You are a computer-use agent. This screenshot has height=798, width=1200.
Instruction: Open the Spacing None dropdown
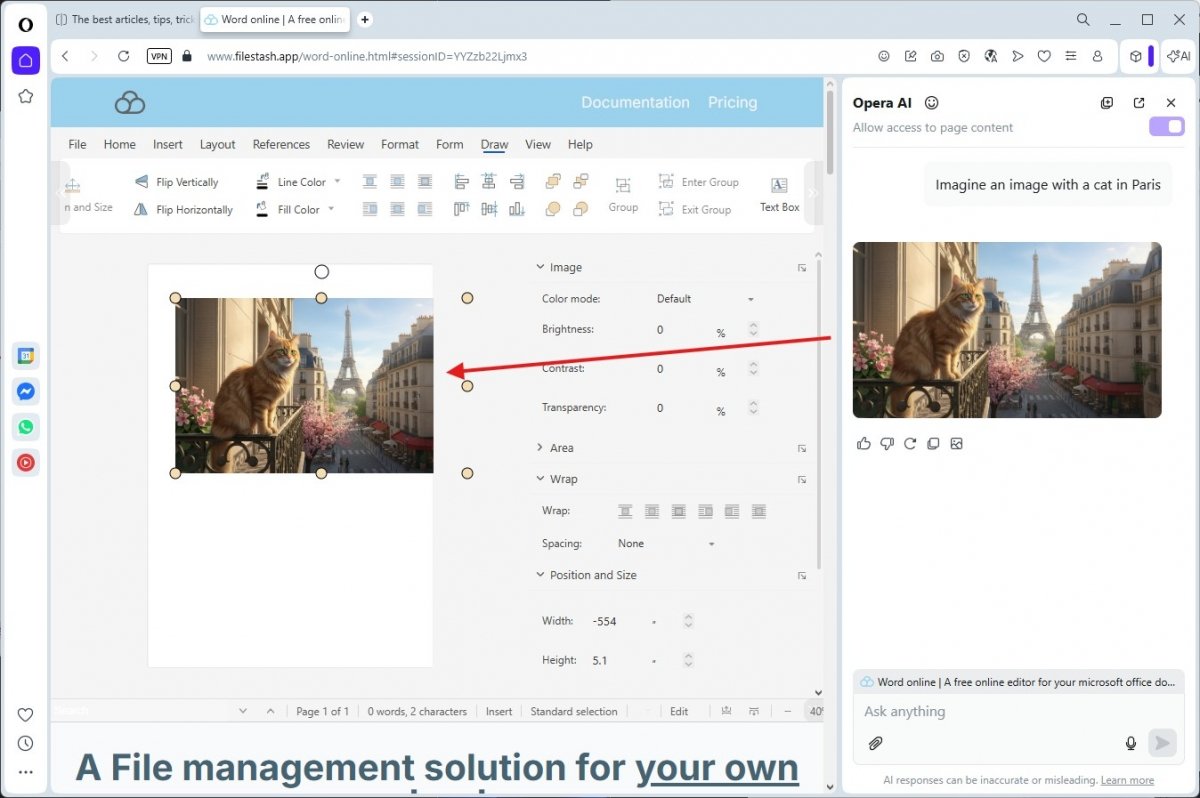(666, 544)
